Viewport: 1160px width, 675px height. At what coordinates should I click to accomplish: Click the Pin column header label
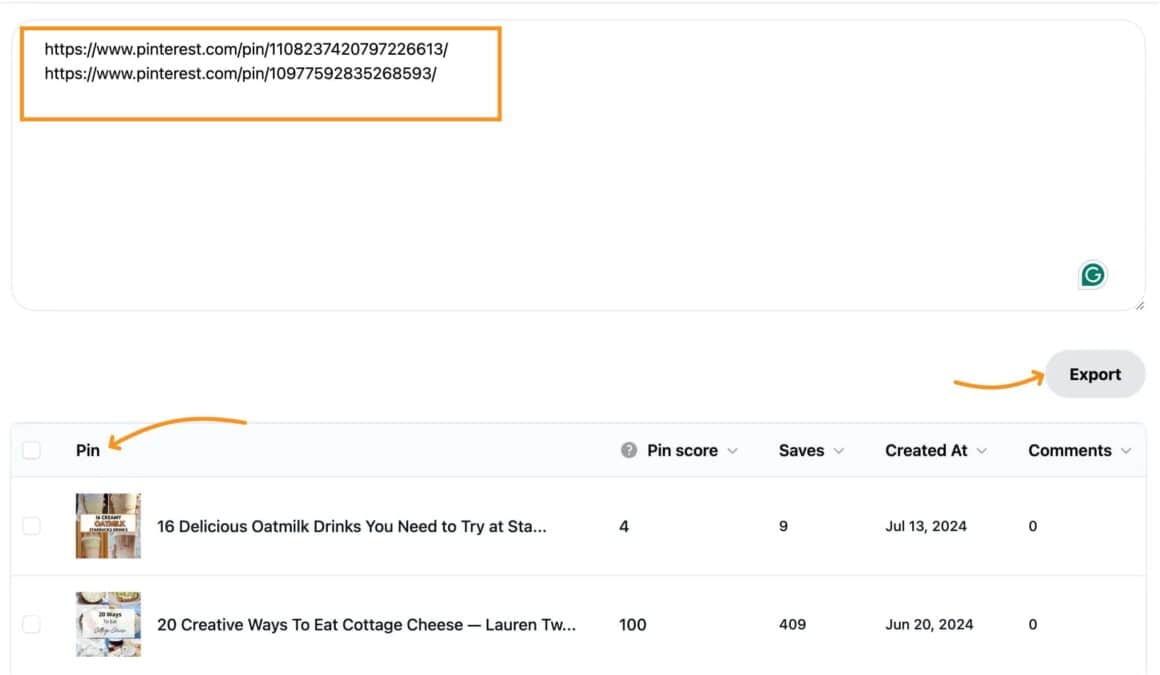pos(88,450)
